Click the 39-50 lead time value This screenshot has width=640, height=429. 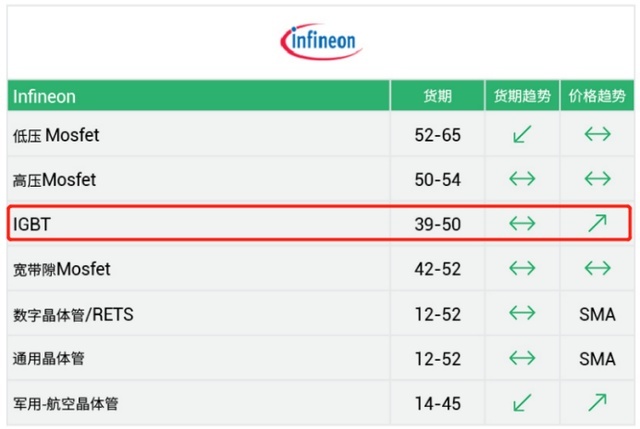click(x=438, y=224)
